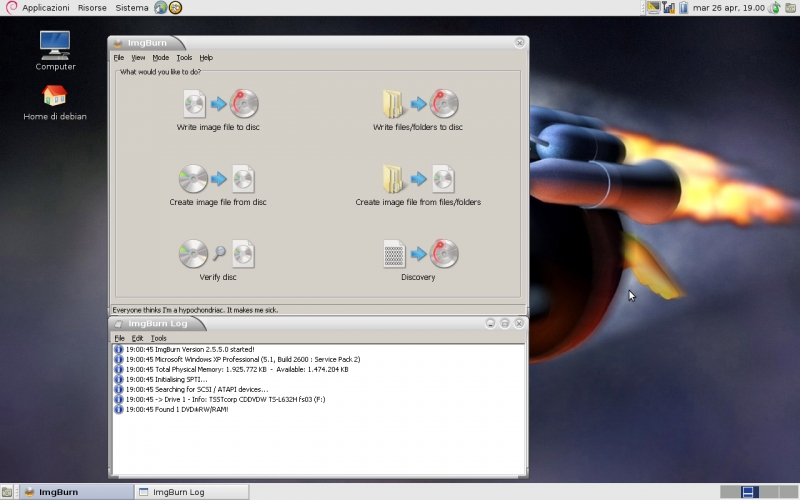Open File menu in ImgBurn Log window
The width and height of the screenshot is (800, 500).
[x=119, y=338]
